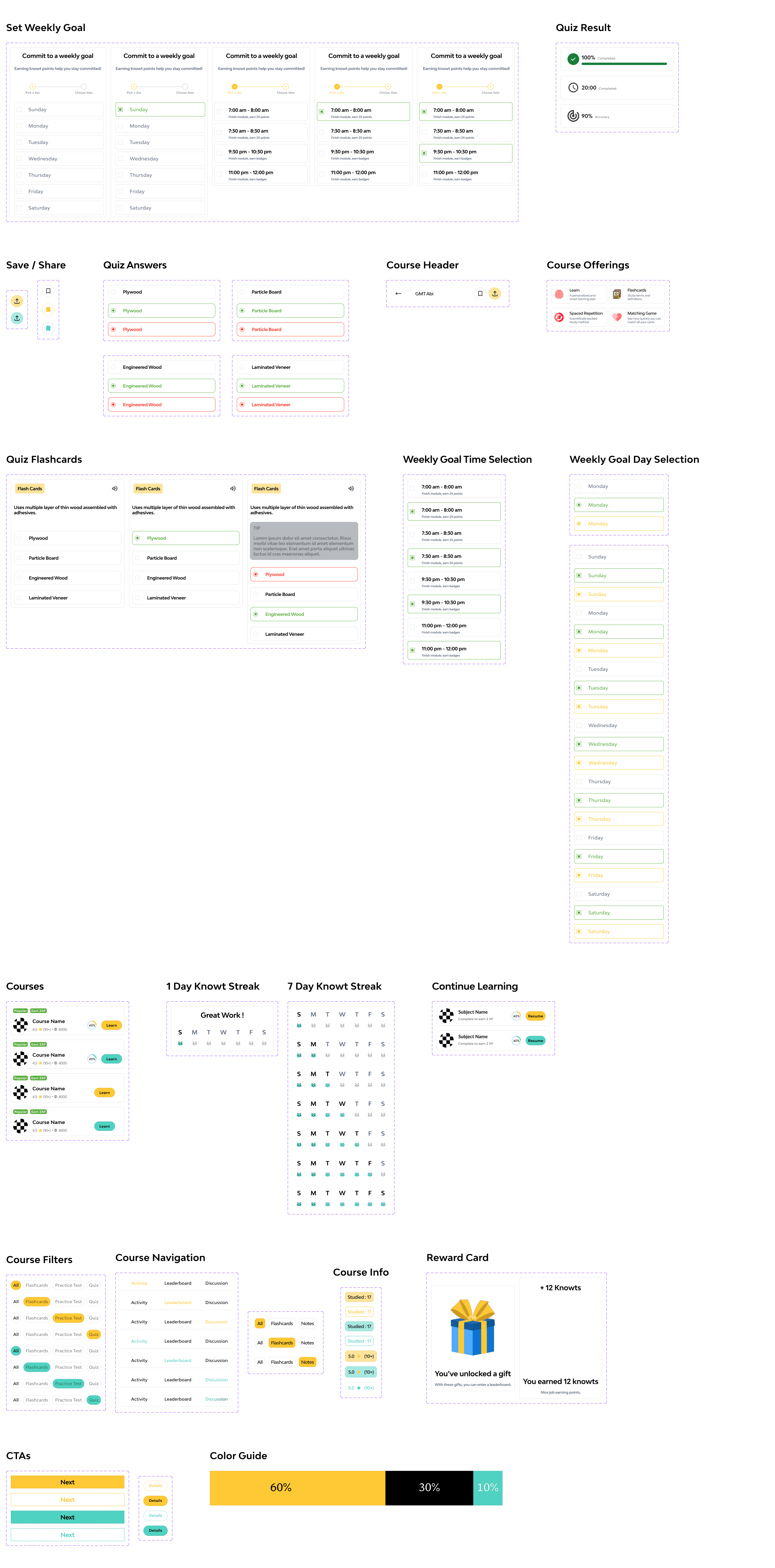Tap the outlined bookmark icon under Save / Share
Image resolution: width=775 pixels, height=1568 pixels.
(48, 291)
